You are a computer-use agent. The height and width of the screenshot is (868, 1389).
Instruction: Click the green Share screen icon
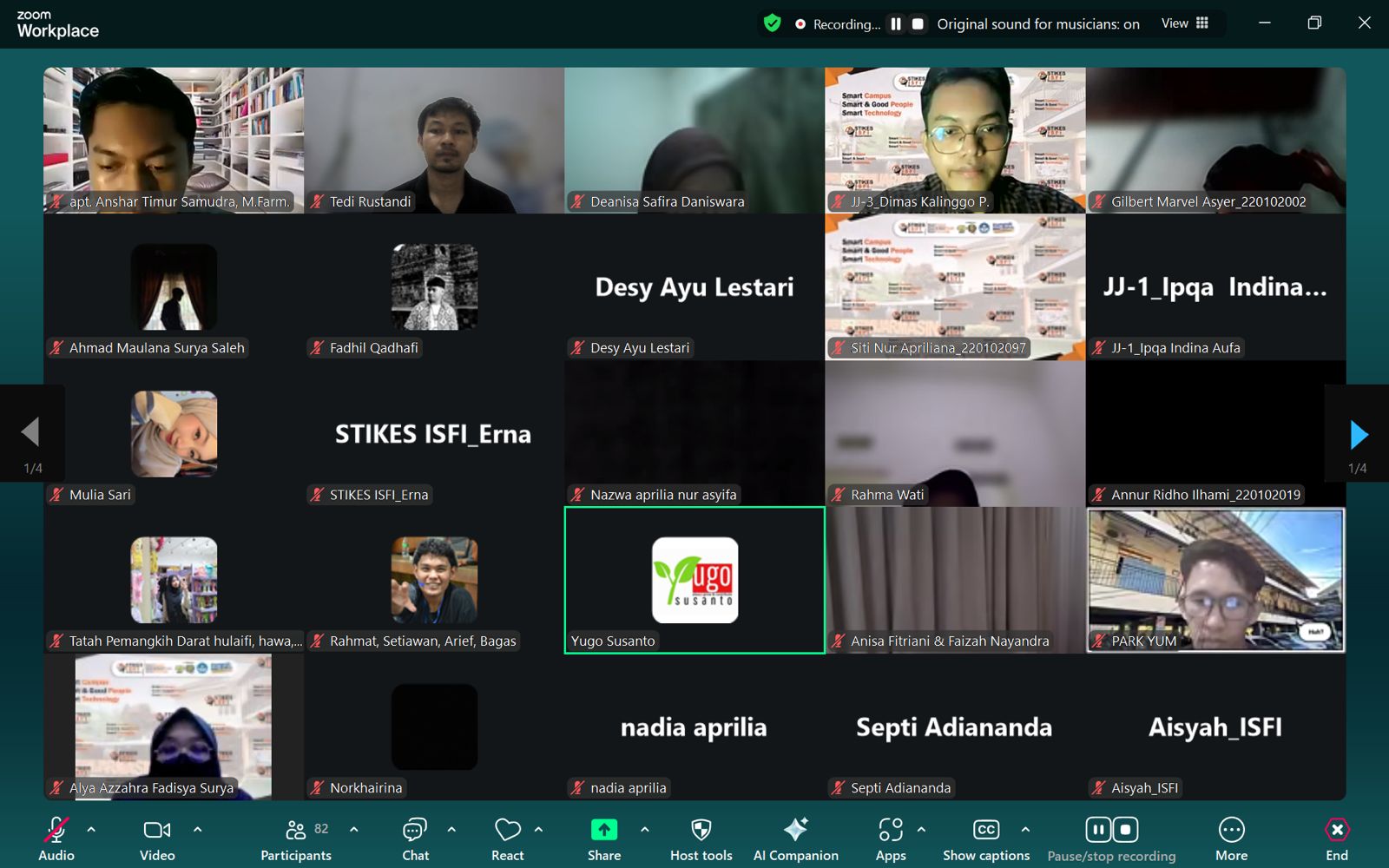603,831
